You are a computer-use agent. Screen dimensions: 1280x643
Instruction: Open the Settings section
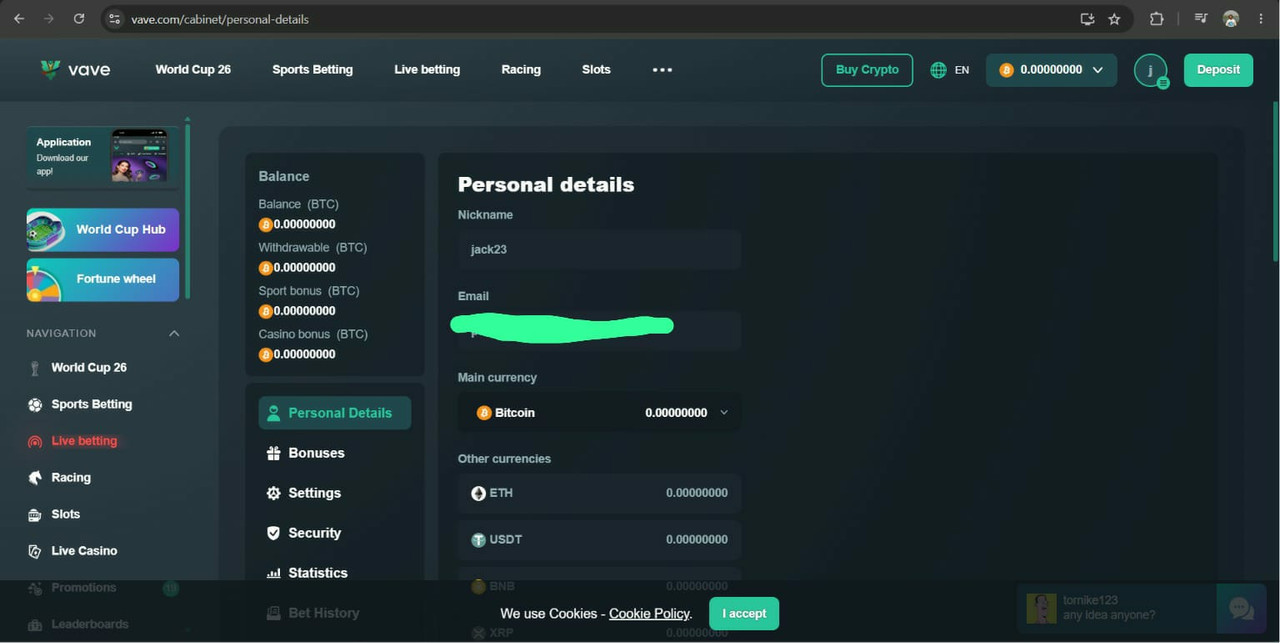tap(314, 493)
